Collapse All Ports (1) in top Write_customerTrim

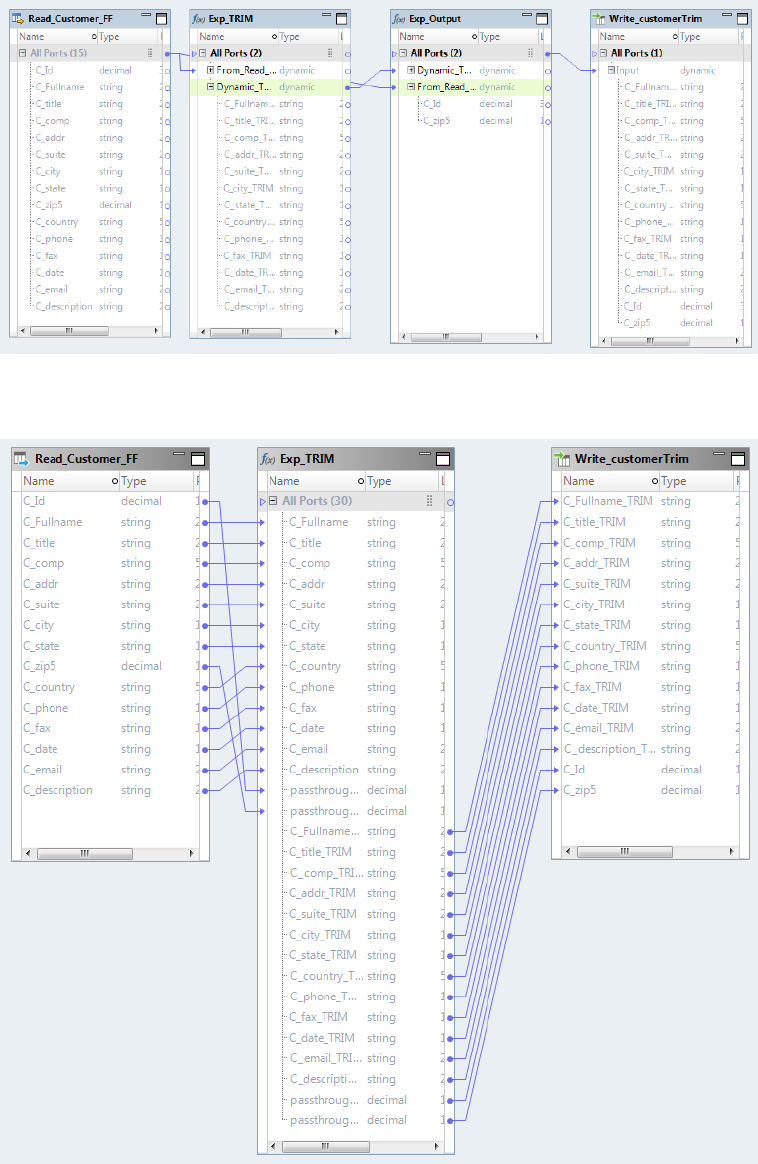coord(604,53)
